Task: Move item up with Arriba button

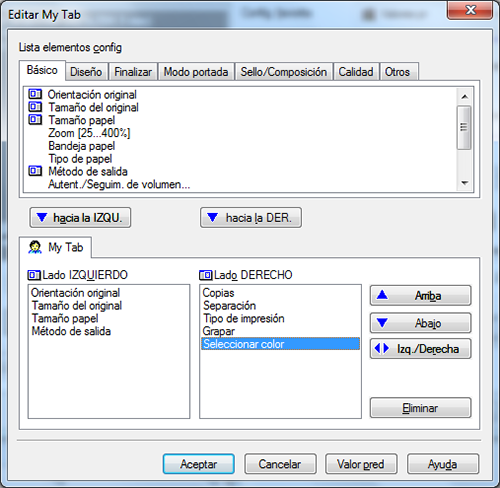Action: point(420,295)
